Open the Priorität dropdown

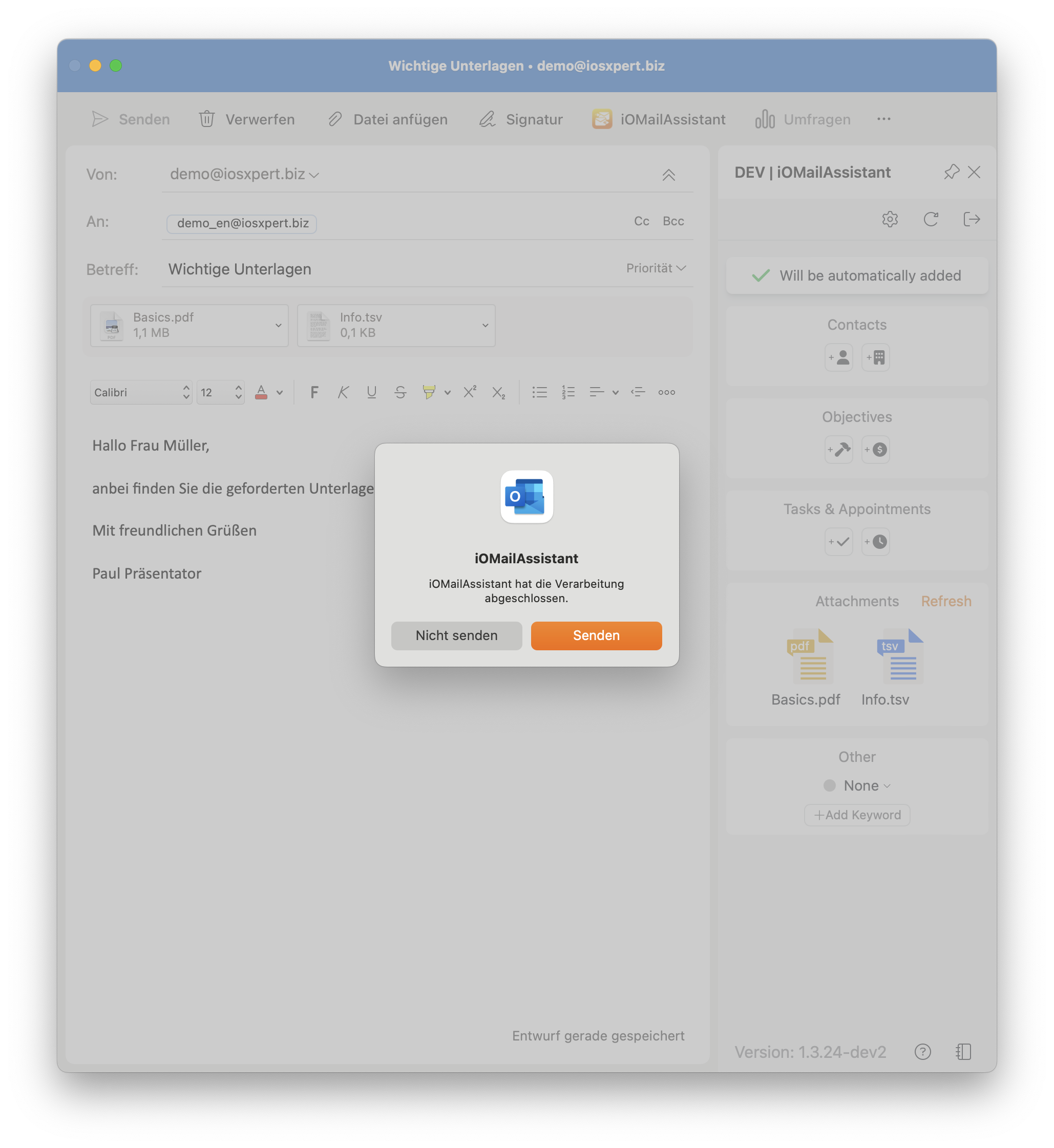click(656, 268)
